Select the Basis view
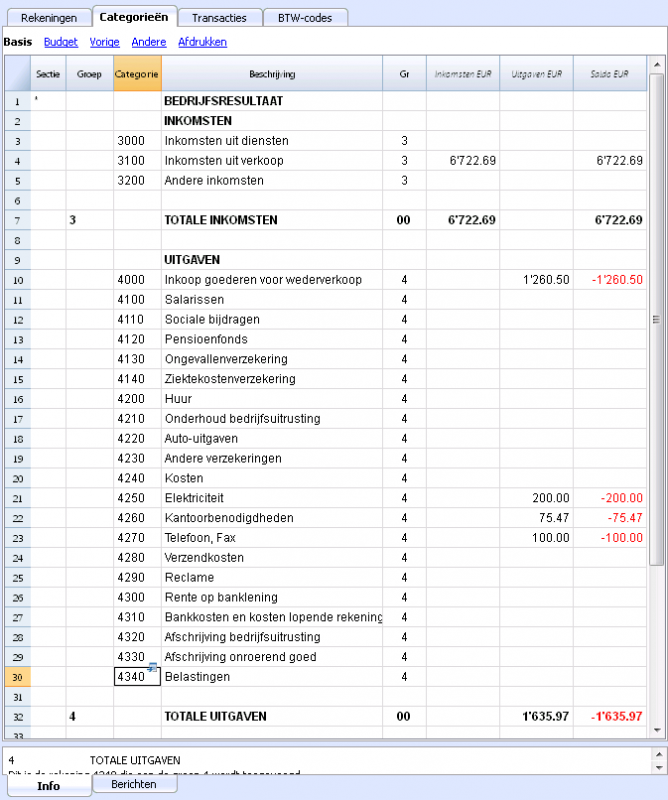Screen dimensions: 668x800 (x=18, y=42)
